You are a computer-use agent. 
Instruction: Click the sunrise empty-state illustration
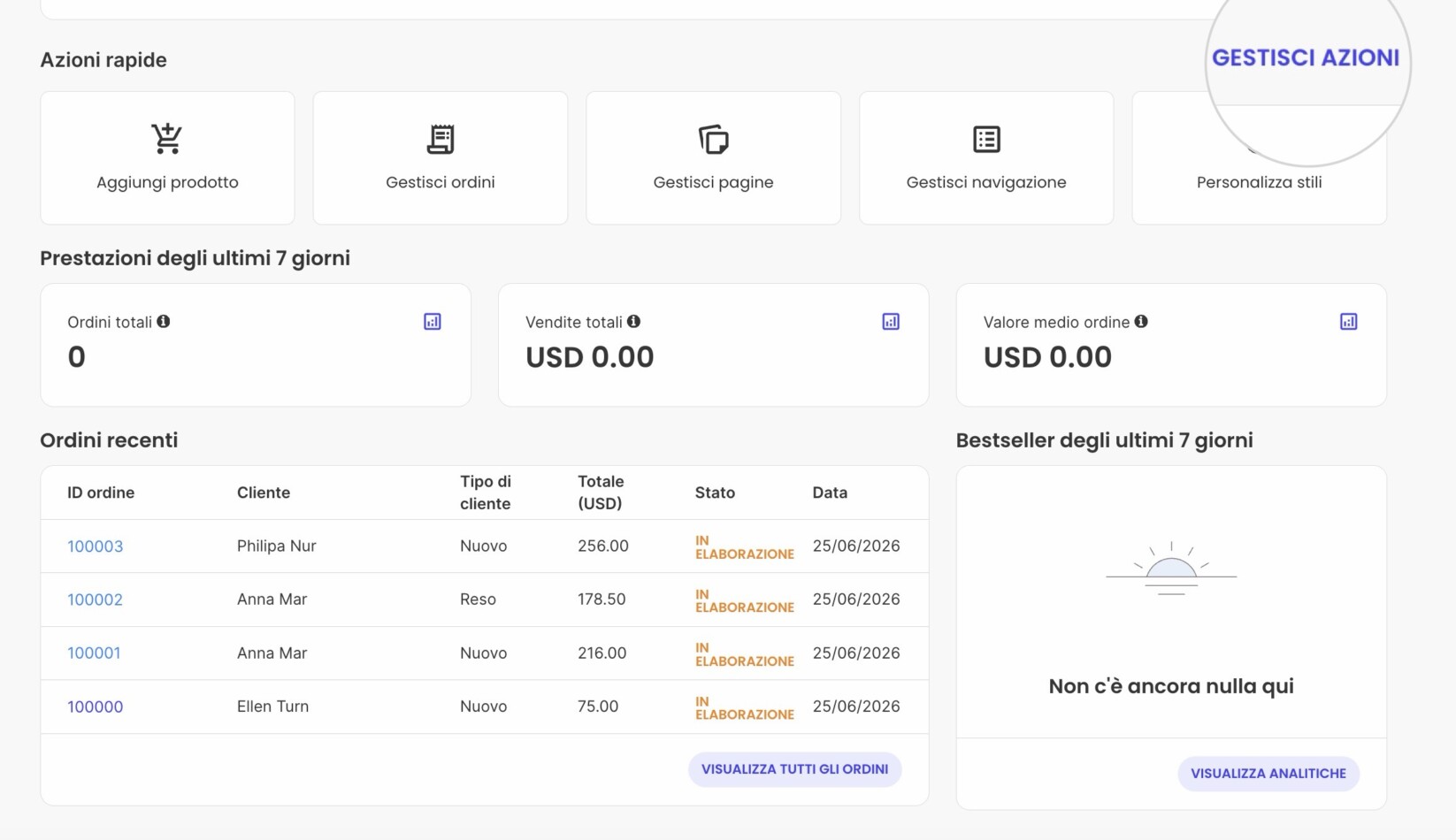tap(1171, 569)
